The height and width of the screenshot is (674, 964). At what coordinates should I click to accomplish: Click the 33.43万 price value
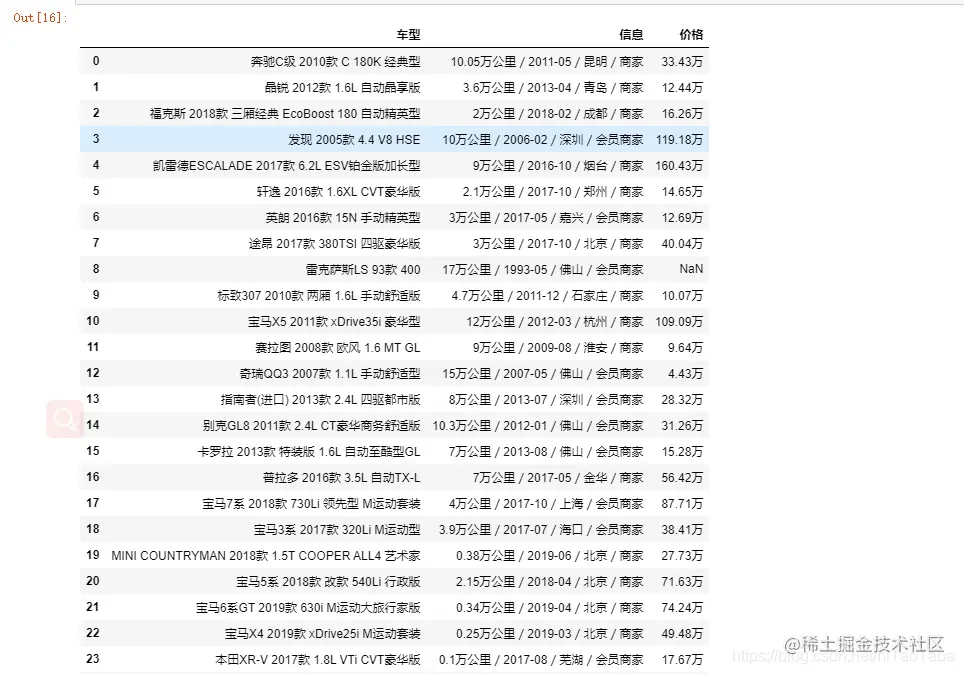point(682,61)
